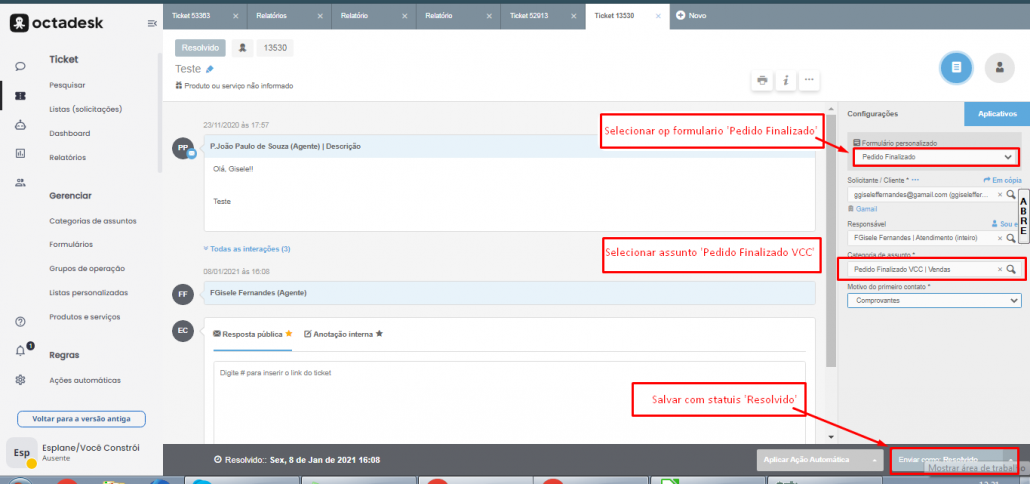Click the bot icon in left sidebar
The height and width of the screenshot is (484, 1030).
(x=20, y=125)
